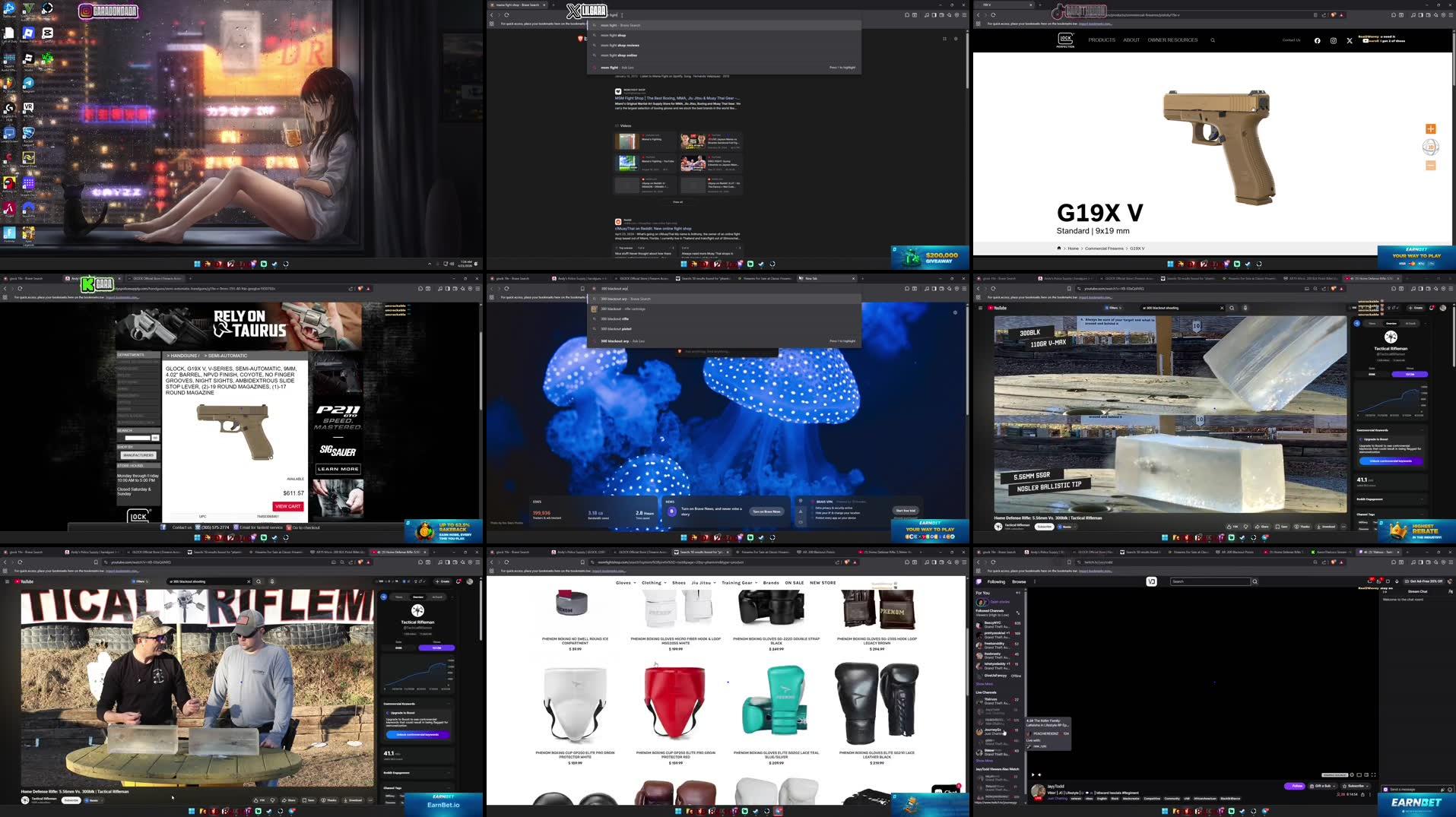Click Glock Perfection logo
The image size is (1456, 817).
[1065, 40]
